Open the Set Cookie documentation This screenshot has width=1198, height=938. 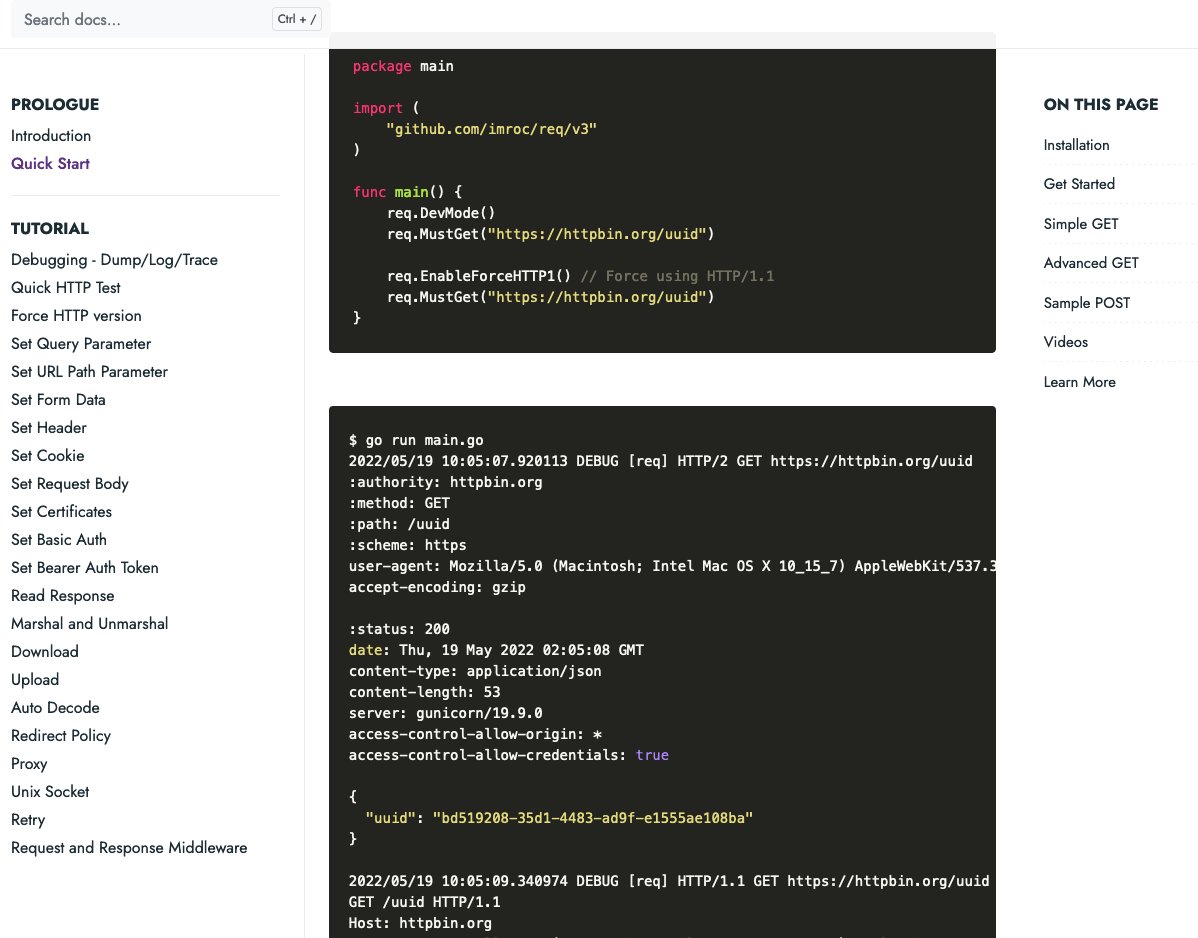click(x=47, y=455)
